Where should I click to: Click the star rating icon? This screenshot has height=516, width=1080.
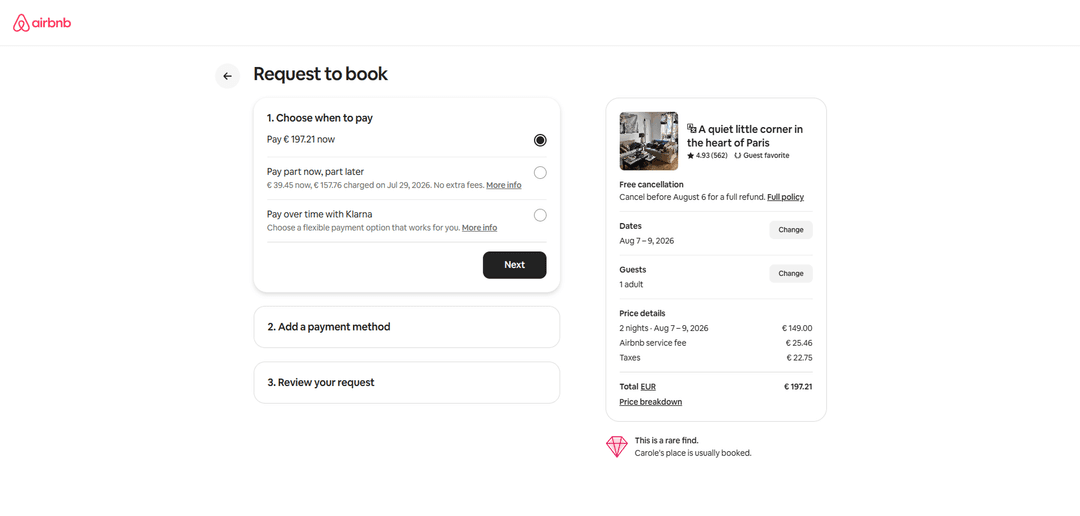690,156
